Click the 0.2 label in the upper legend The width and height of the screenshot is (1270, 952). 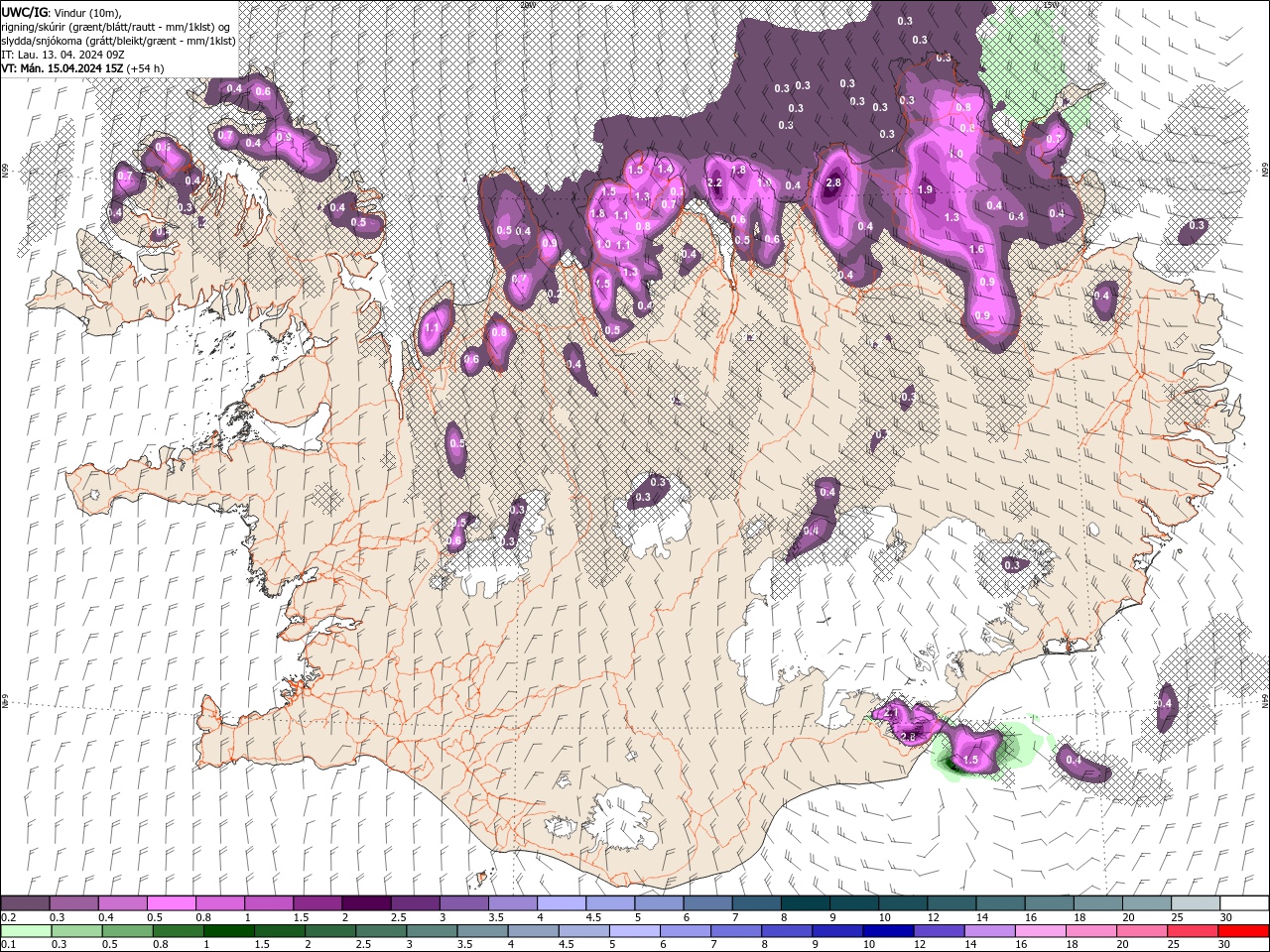8,917
